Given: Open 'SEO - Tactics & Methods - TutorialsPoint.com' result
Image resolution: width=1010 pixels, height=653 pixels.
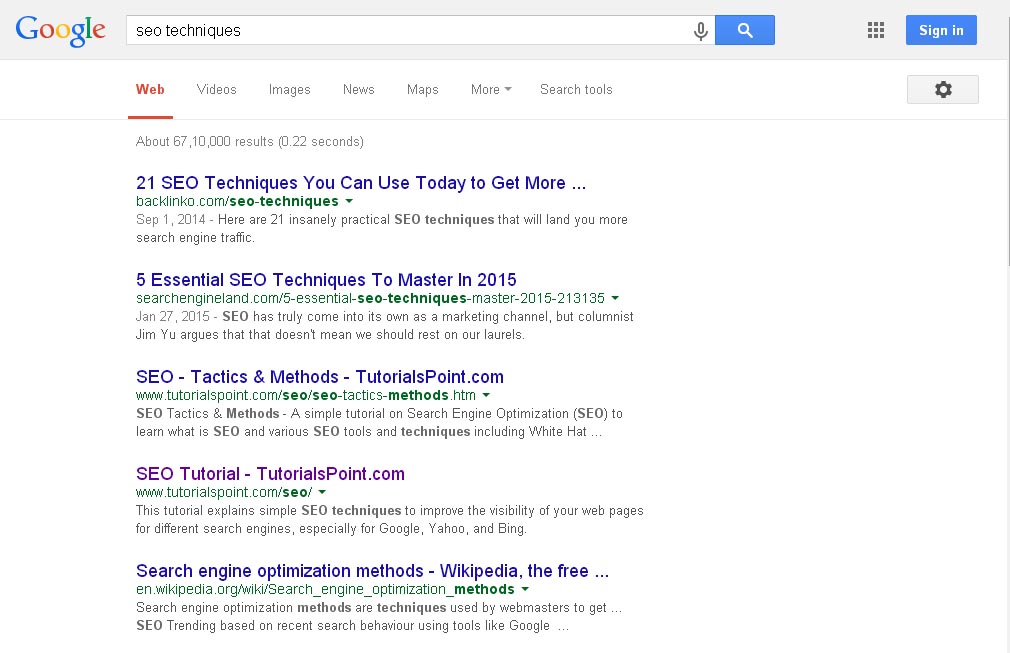Looking at the screenshot, I should tap(319, 377).
